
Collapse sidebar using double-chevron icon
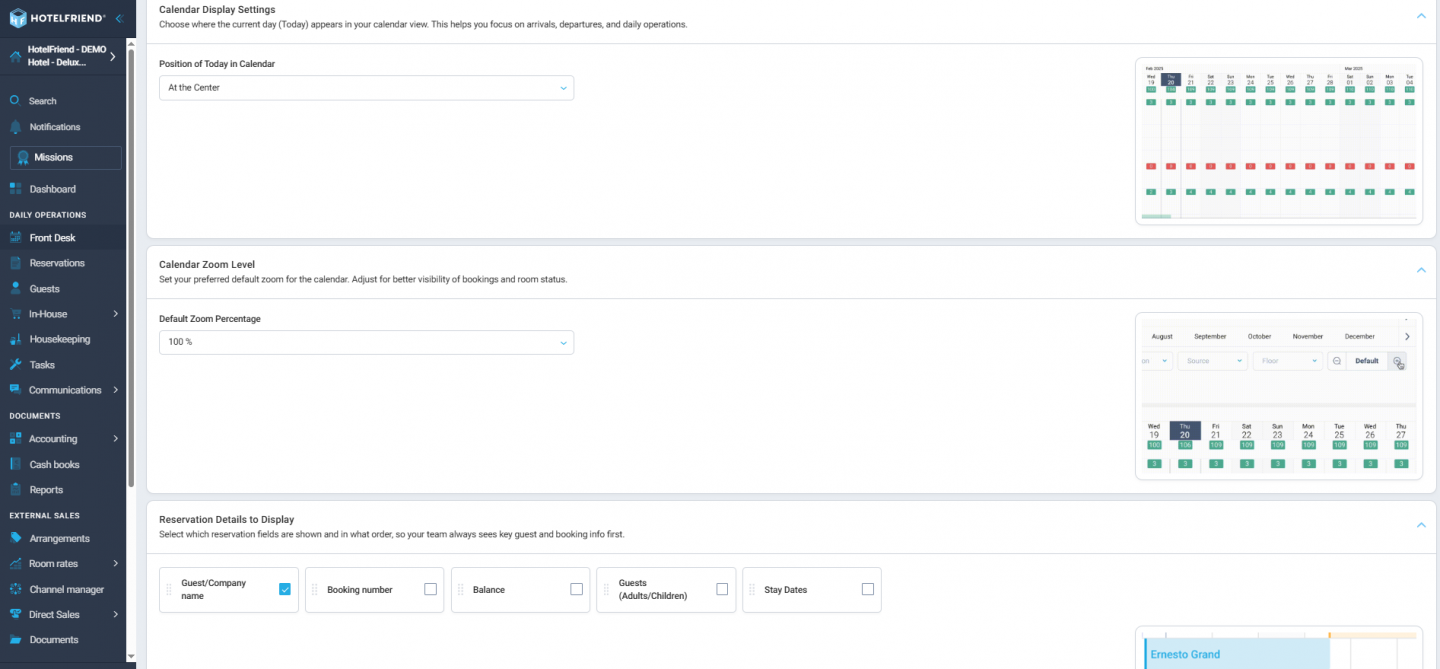(x=119, y=18)
